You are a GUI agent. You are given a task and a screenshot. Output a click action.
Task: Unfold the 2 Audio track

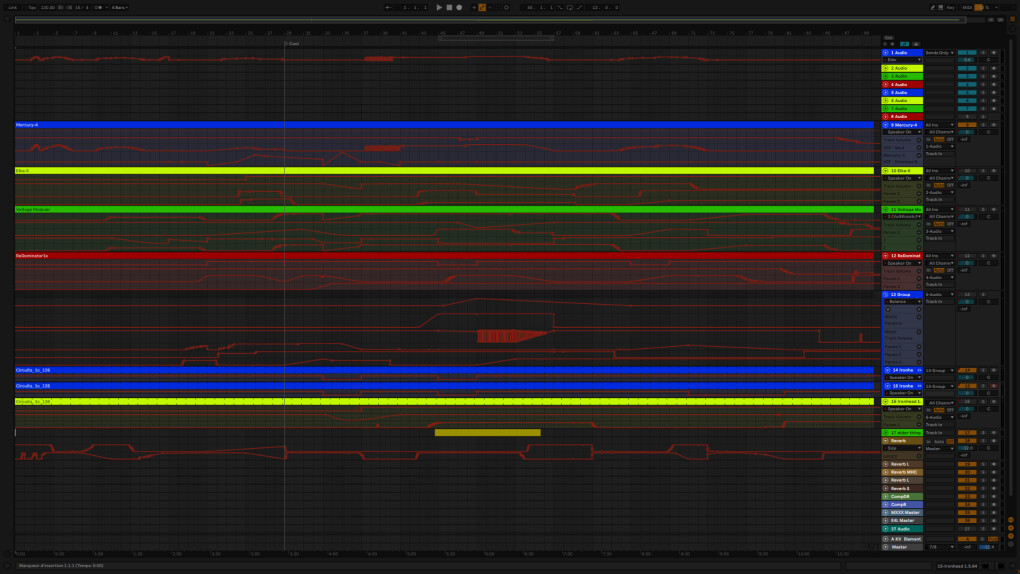tap(885, 68)
